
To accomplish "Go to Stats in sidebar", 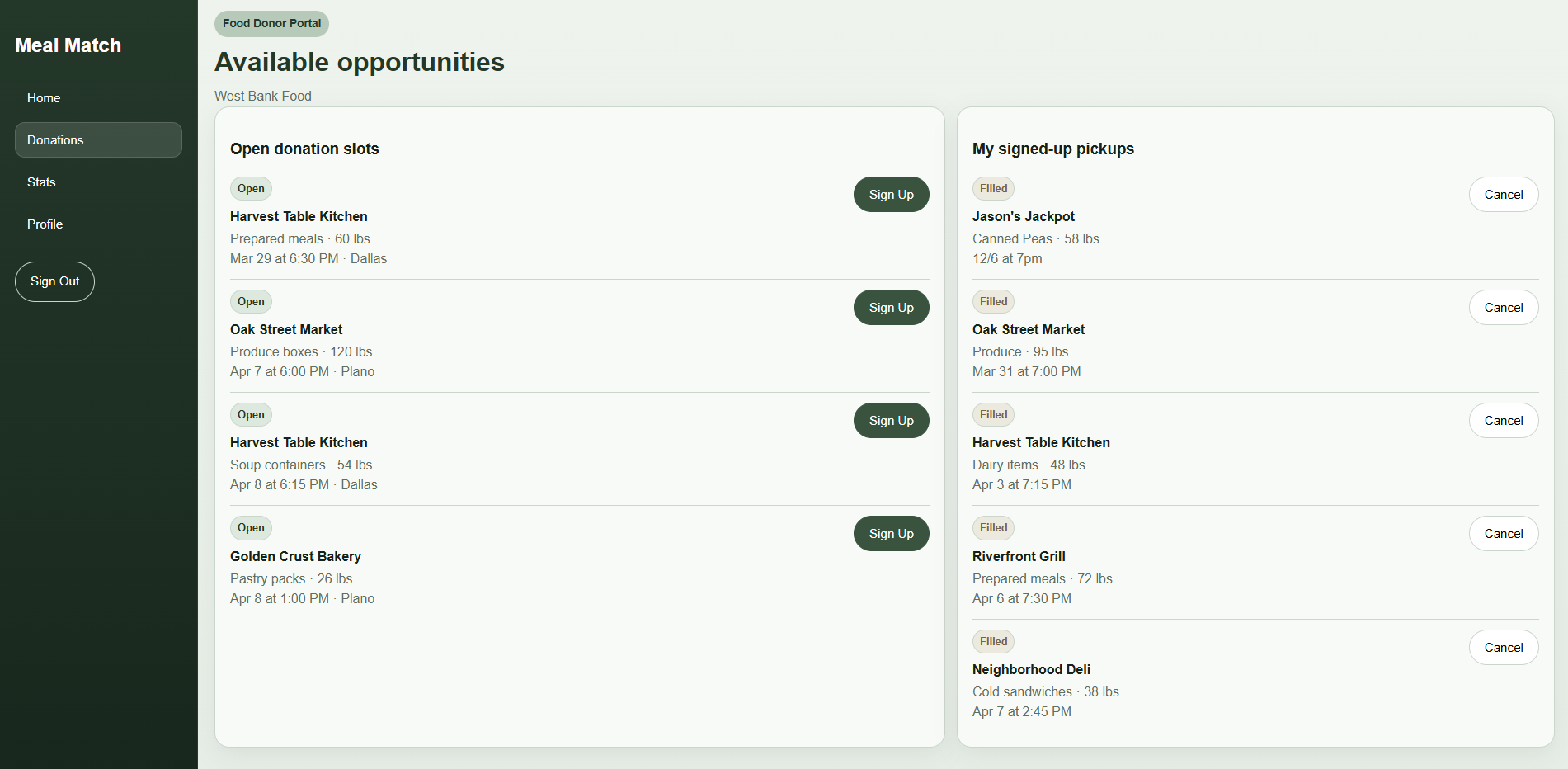I will click(x=41, y=182).
